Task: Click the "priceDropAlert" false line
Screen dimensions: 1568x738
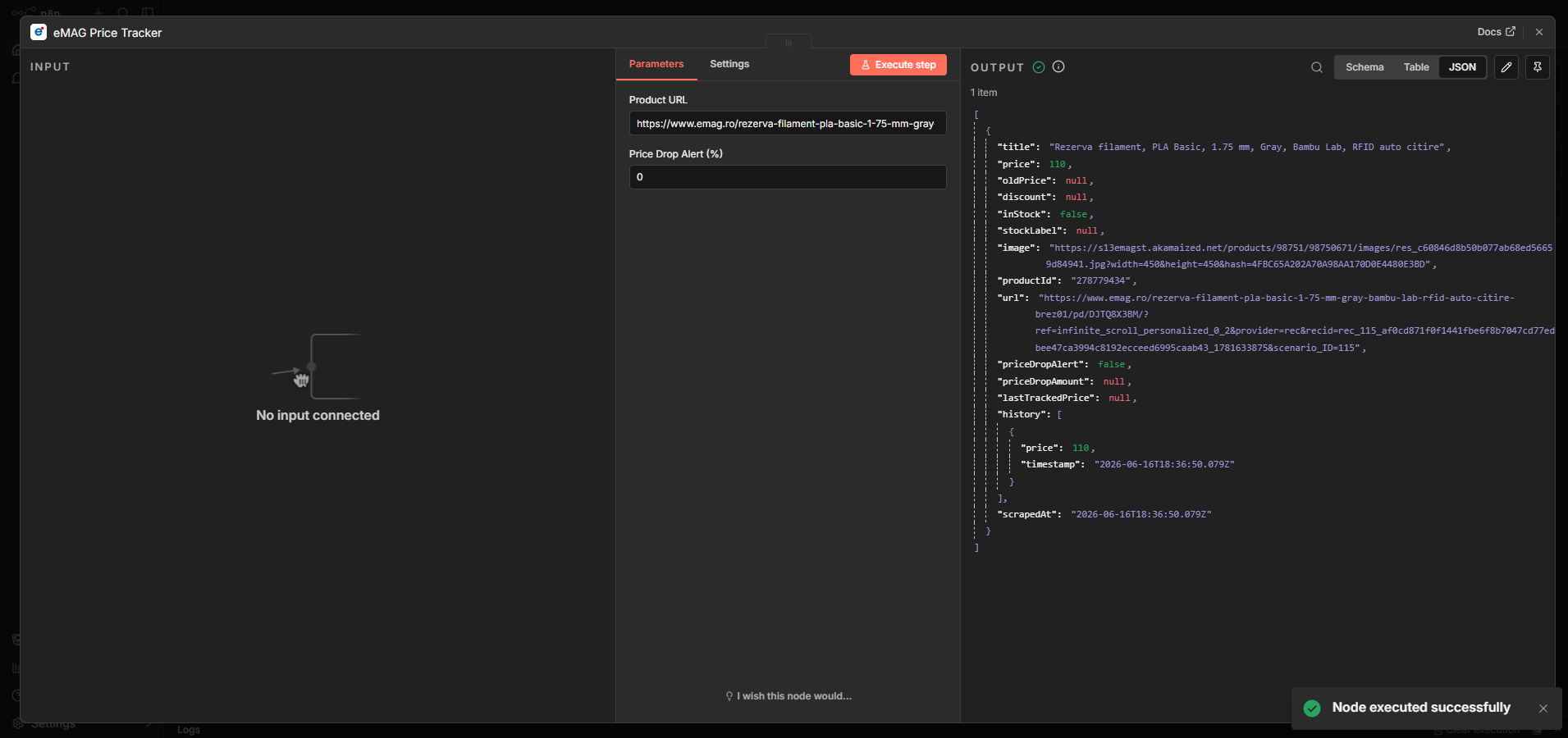Action: click(1064, 364)
